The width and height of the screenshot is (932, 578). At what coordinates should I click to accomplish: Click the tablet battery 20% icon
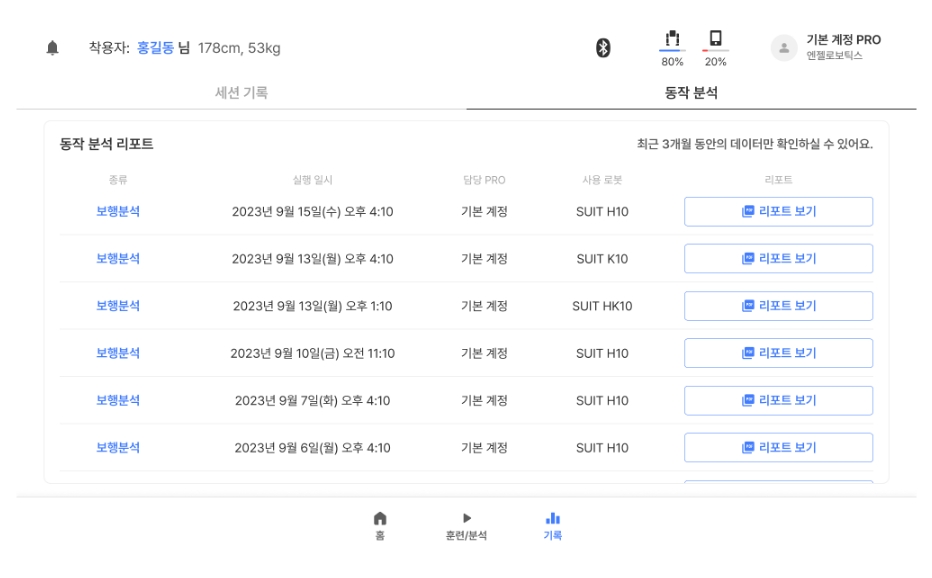pos(715,41)
